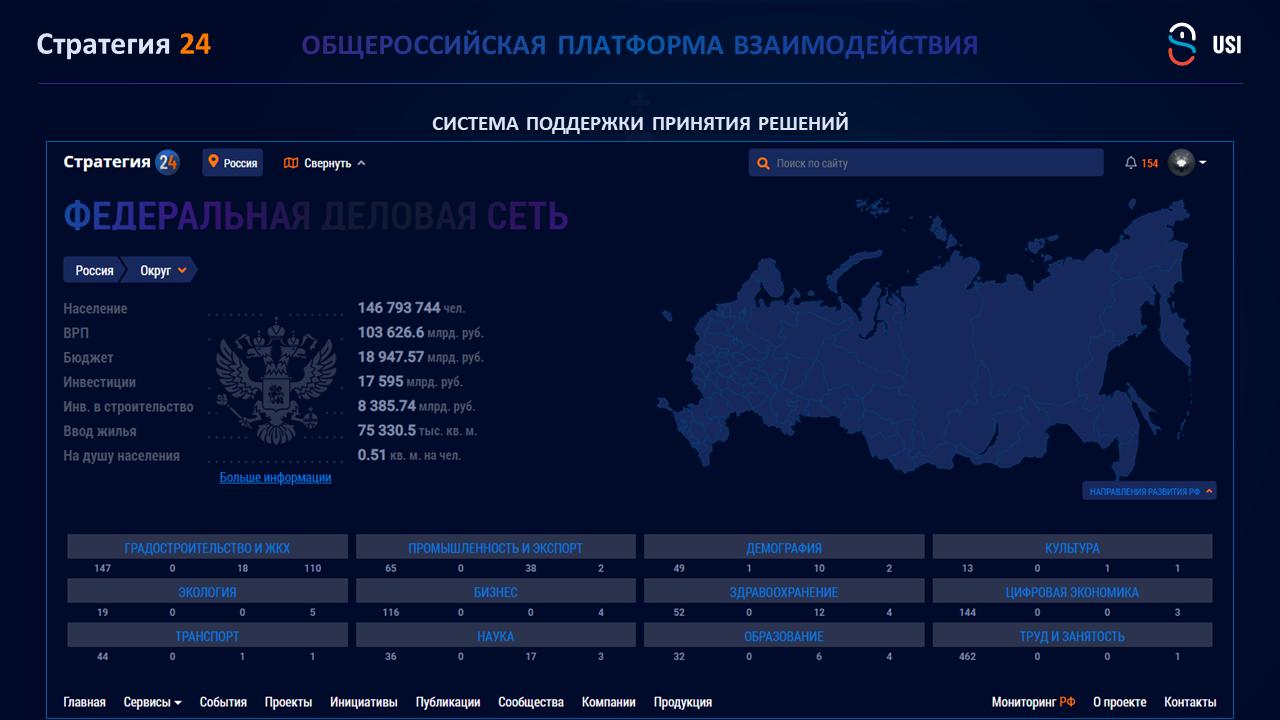The height and width of the screenshot is (720, 1280).
Task: Click the Russian coat of arms emblem
Action: coord(275,385)
